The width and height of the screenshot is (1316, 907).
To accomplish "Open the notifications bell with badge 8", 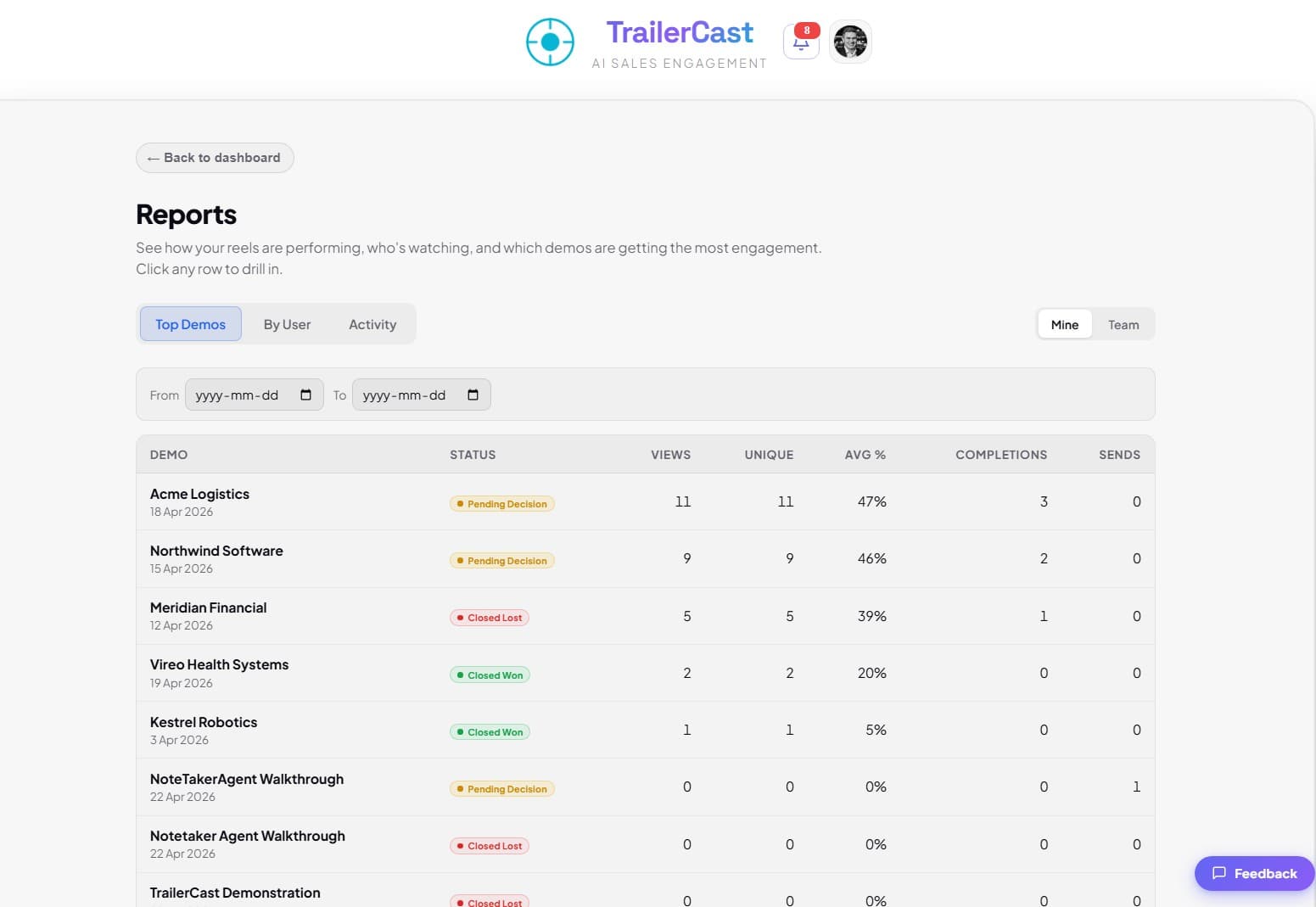I will (801, 42).
